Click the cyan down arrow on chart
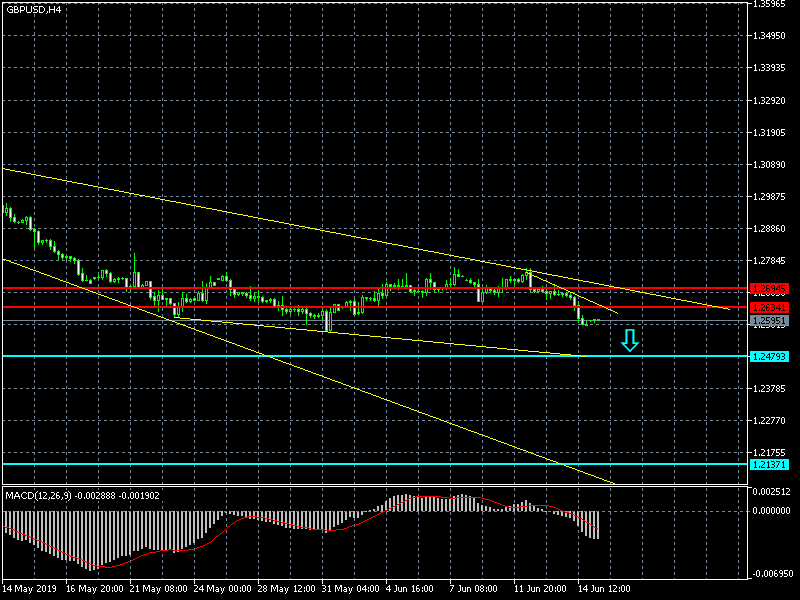 [x=629, y=341]
